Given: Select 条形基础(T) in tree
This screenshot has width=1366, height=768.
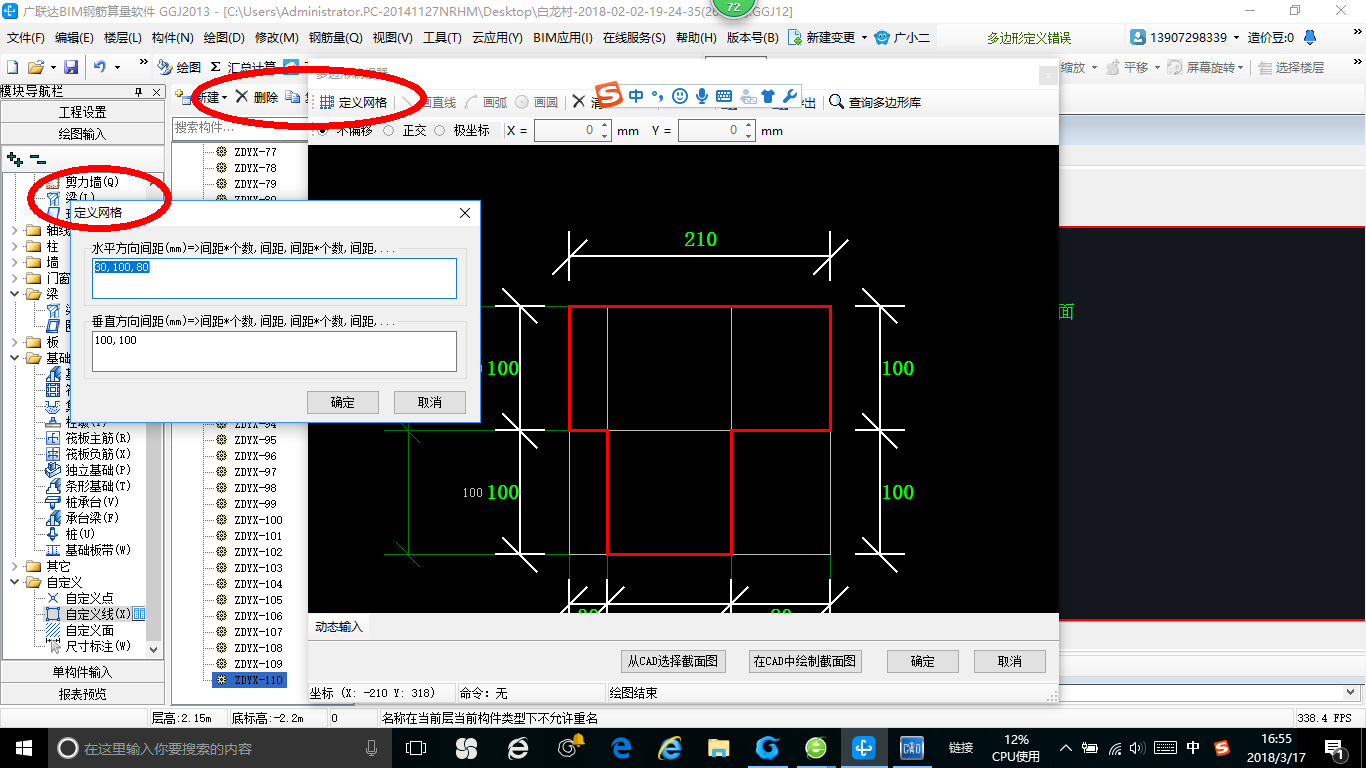Looking at the screenshot, I should [x=89, y=486].
